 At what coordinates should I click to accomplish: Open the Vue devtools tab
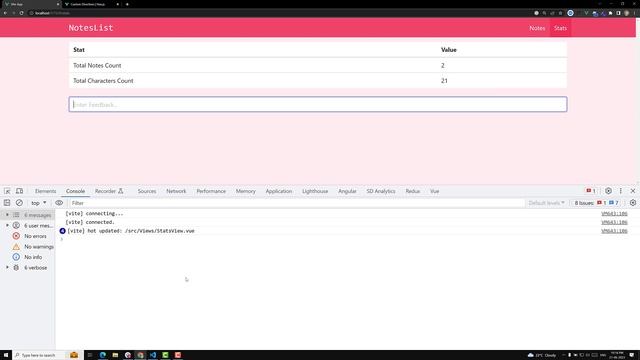[x=434, y=191]
